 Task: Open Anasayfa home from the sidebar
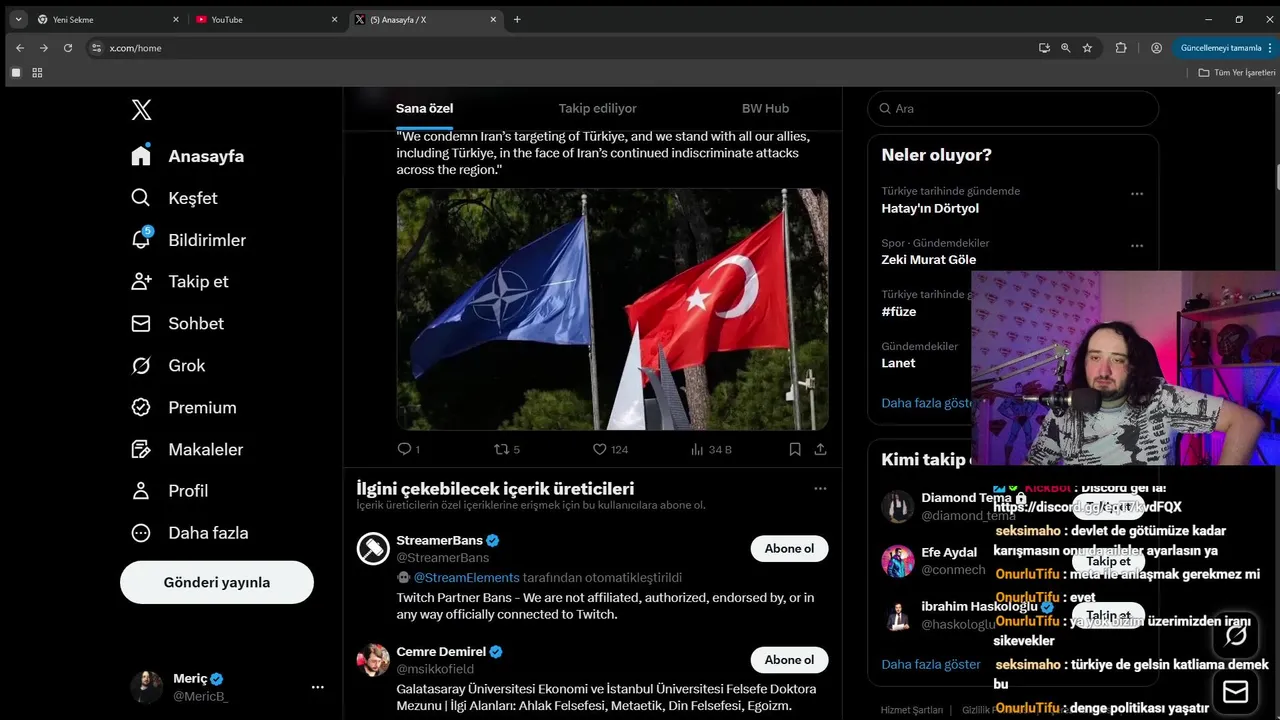pyautogui.click(x=188, y=156)
